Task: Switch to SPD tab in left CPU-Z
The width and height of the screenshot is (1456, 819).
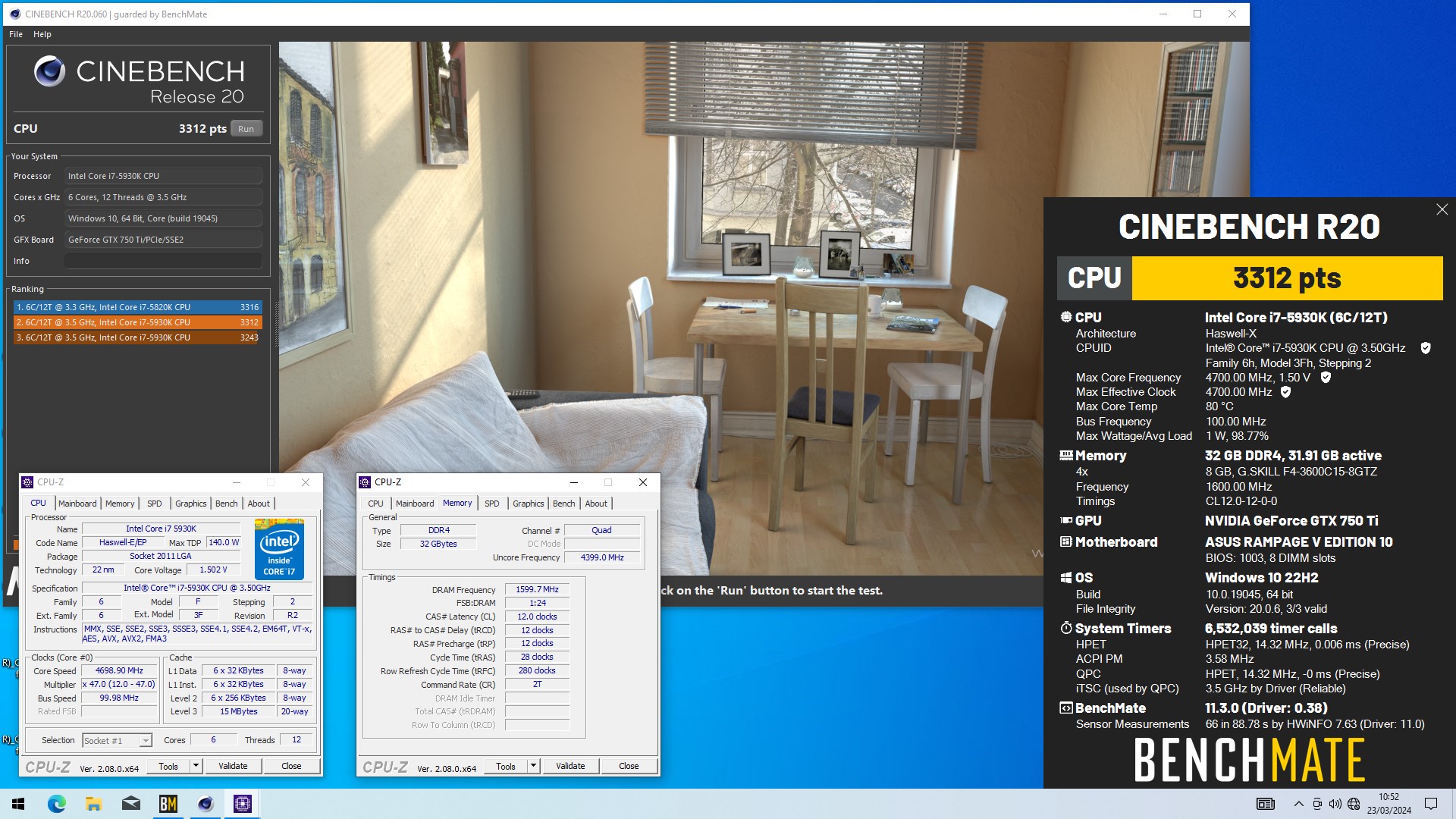Action: coord(155,504)
